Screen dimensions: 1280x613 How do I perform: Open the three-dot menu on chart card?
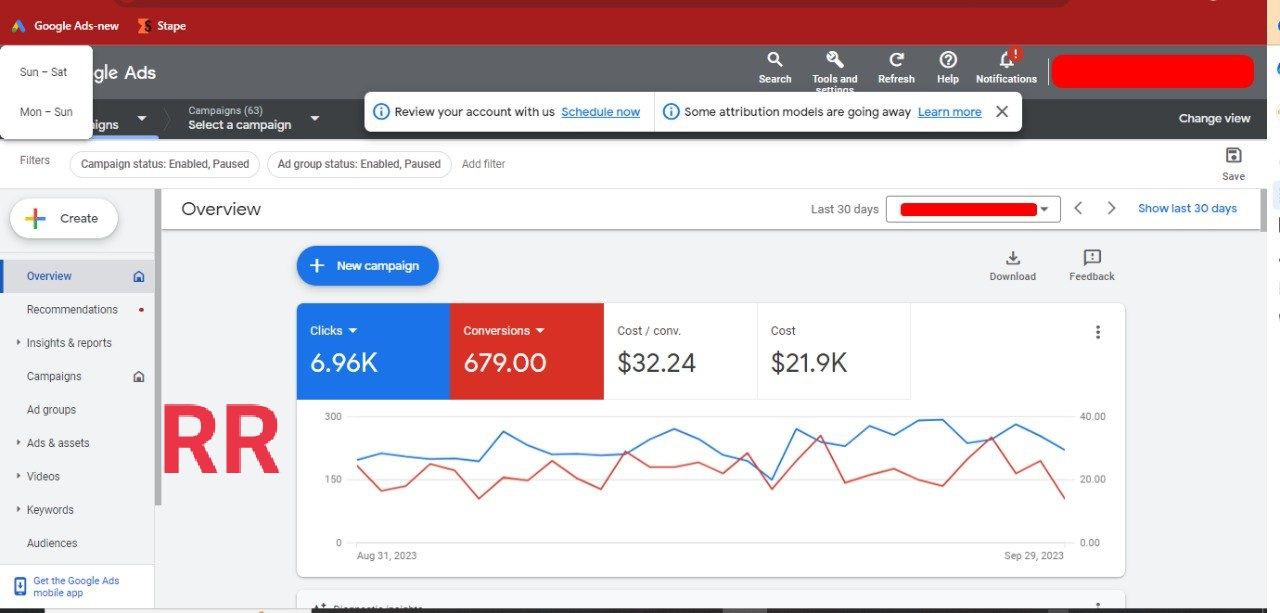1097,332
